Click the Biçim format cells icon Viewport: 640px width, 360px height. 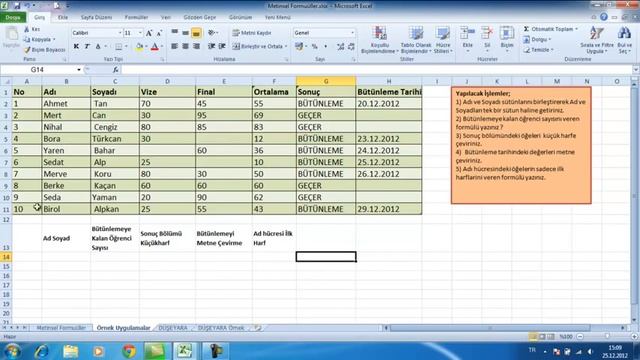point(507,34)
